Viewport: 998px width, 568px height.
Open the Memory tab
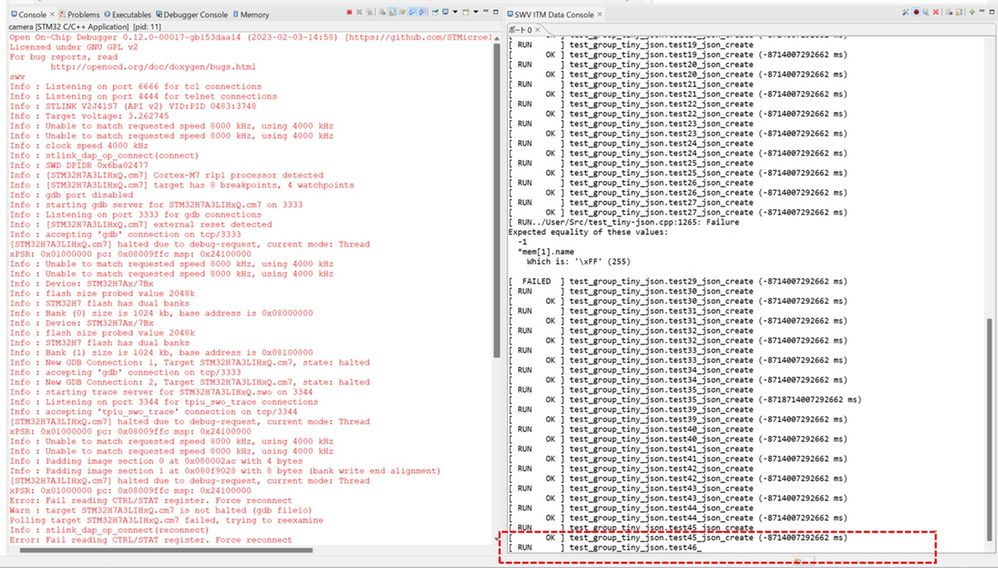point(251,14)
